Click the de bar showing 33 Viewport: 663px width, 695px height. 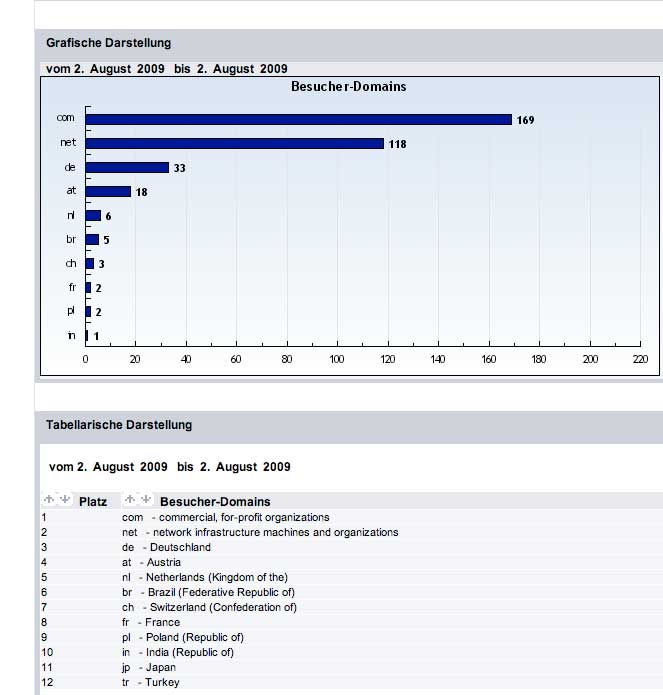[127, 167]
